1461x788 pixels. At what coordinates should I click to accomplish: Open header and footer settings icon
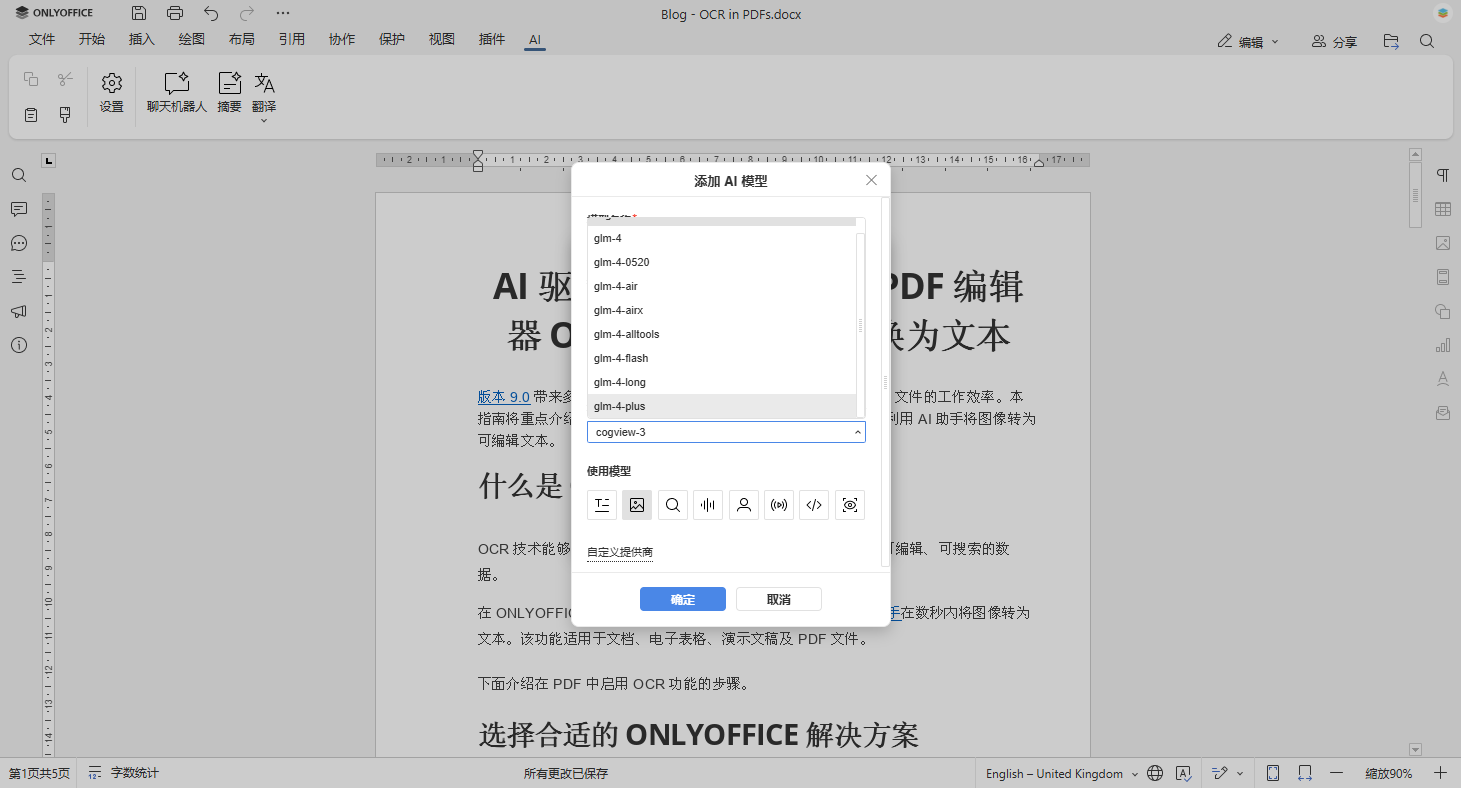(x=1443, y=277)
